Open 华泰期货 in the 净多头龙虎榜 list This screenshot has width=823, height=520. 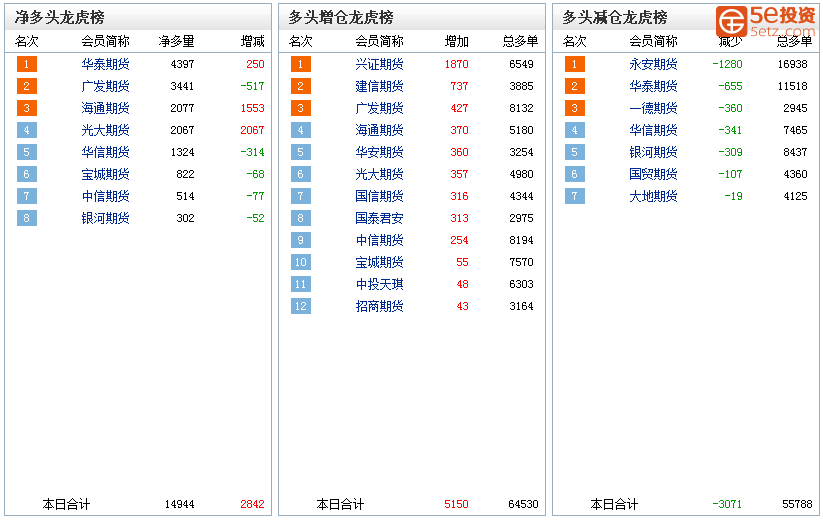coord(105,64)
